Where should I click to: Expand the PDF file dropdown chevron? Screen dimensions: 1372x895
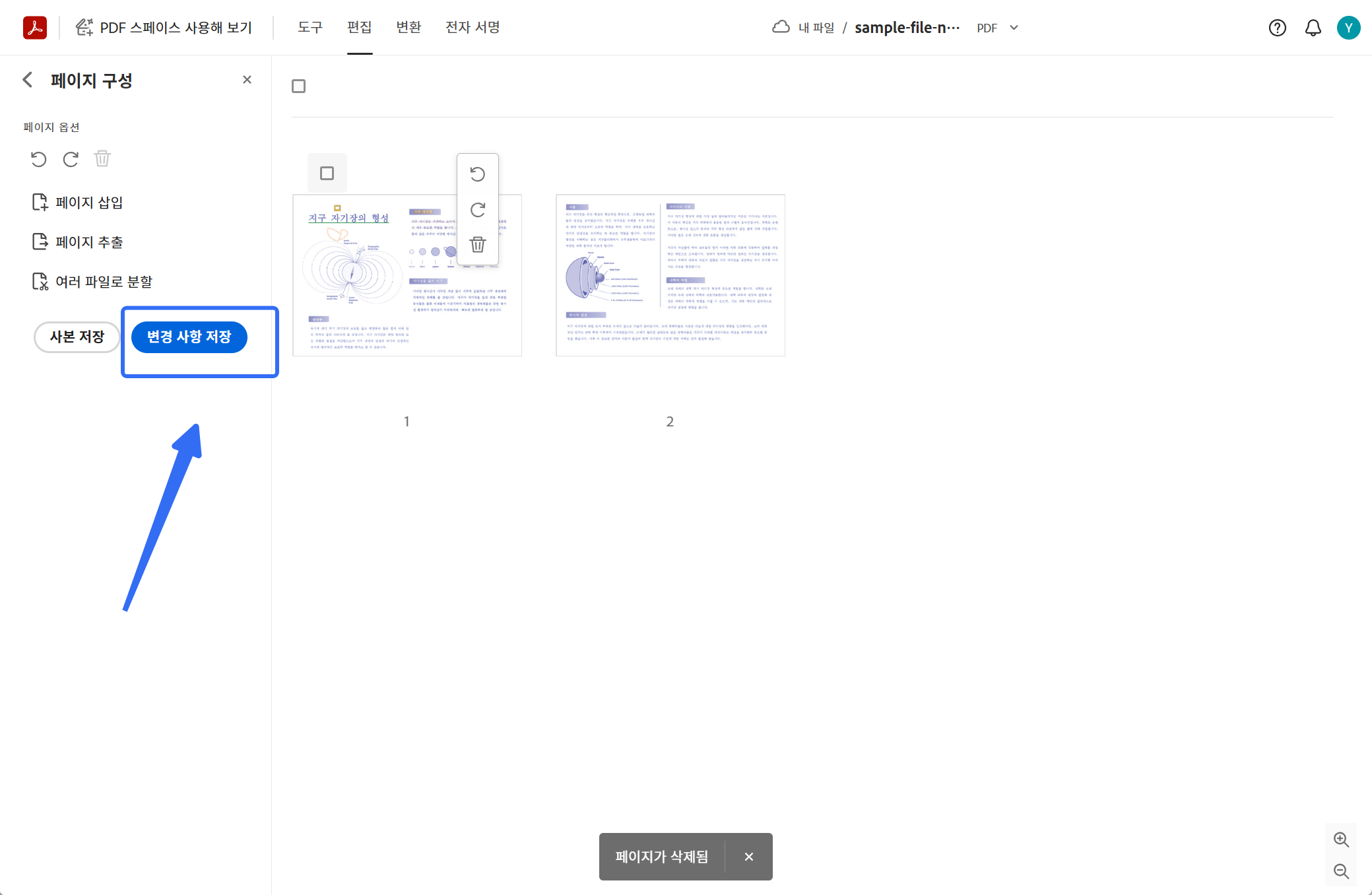coord(1014,28)
